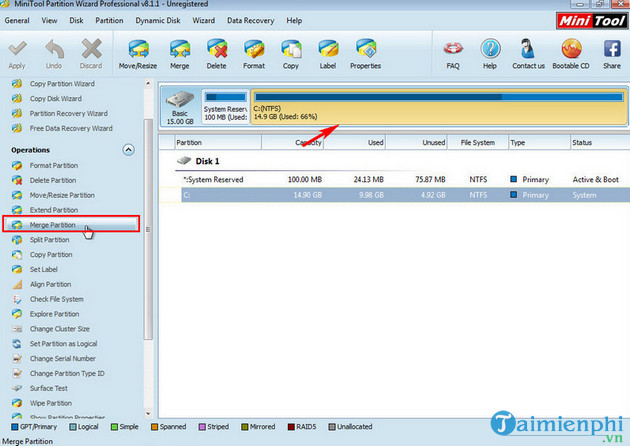Open the General menu
The height and width of the screenshot is (446, 630).
click(x=17, y=20)
